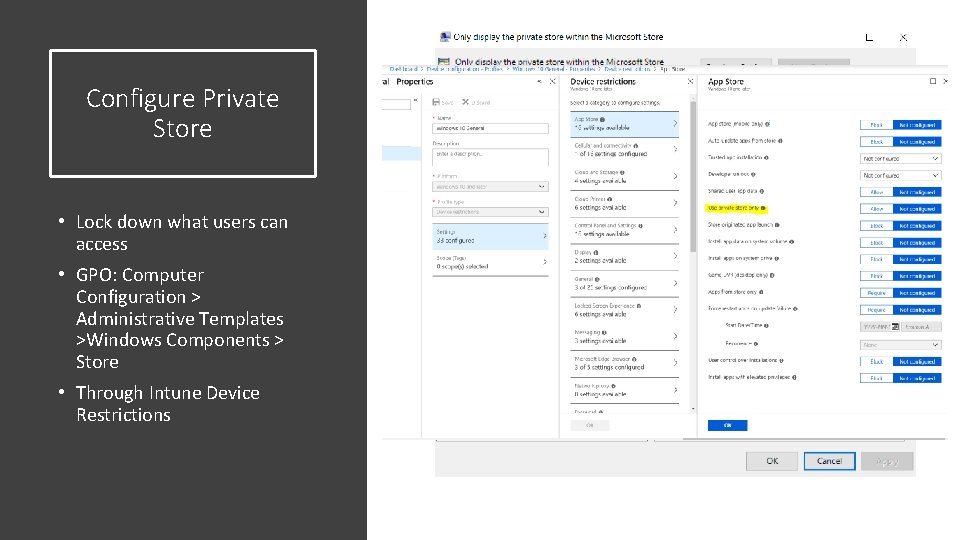The width and height of the screenshot is (960, 540).
Task: Set Force restart apps on update failure to Require
Action: 877,310
